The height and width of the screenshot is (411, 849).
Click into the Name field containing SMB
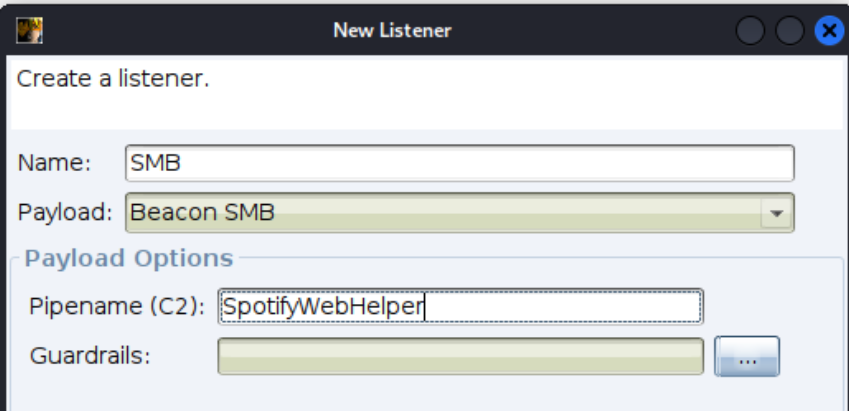460,163
